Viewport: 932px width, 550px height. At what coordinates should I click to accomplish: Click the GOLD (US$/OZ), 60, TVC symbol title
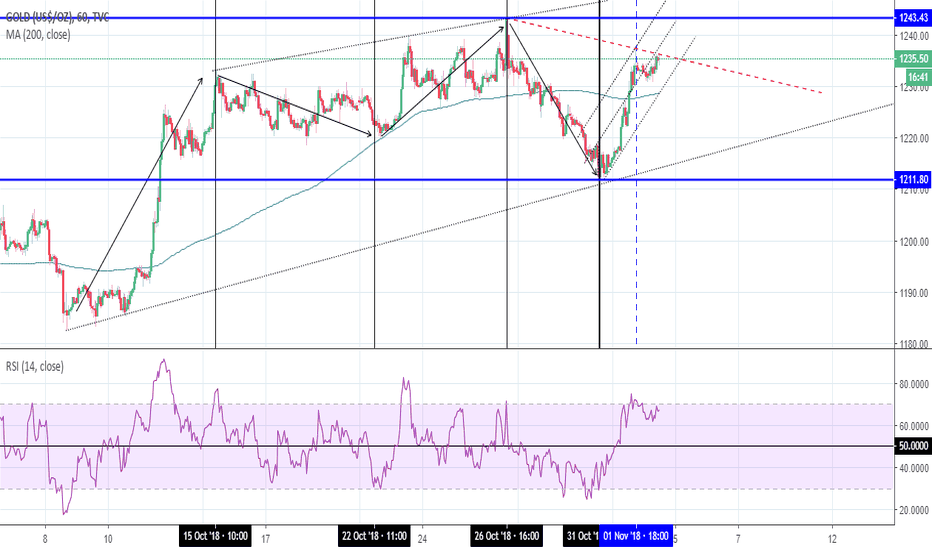[58, 18]
